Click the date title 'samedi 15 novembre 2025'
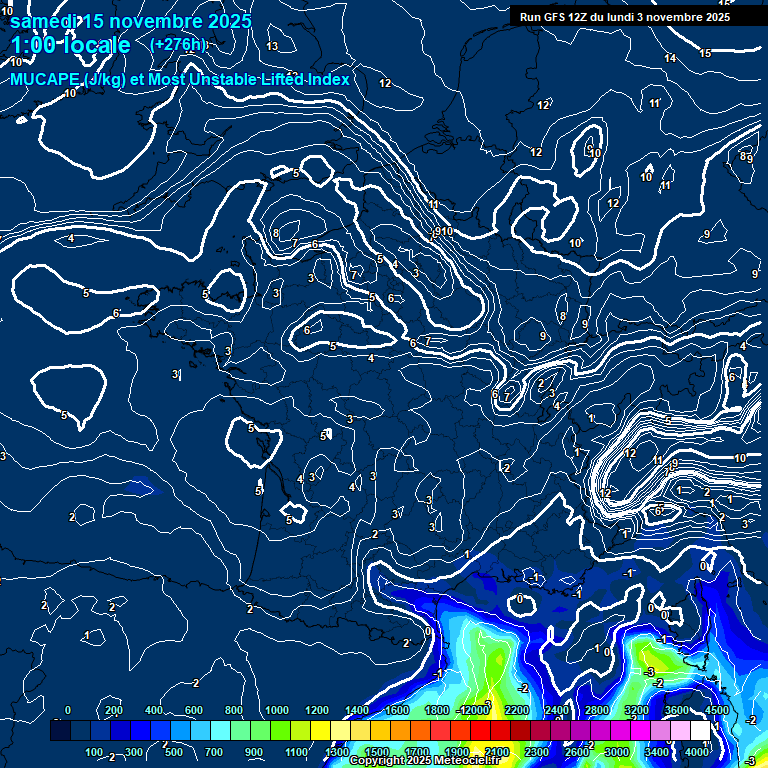The height and width of the screenshot is (768, 768). [x=131, y=21]
